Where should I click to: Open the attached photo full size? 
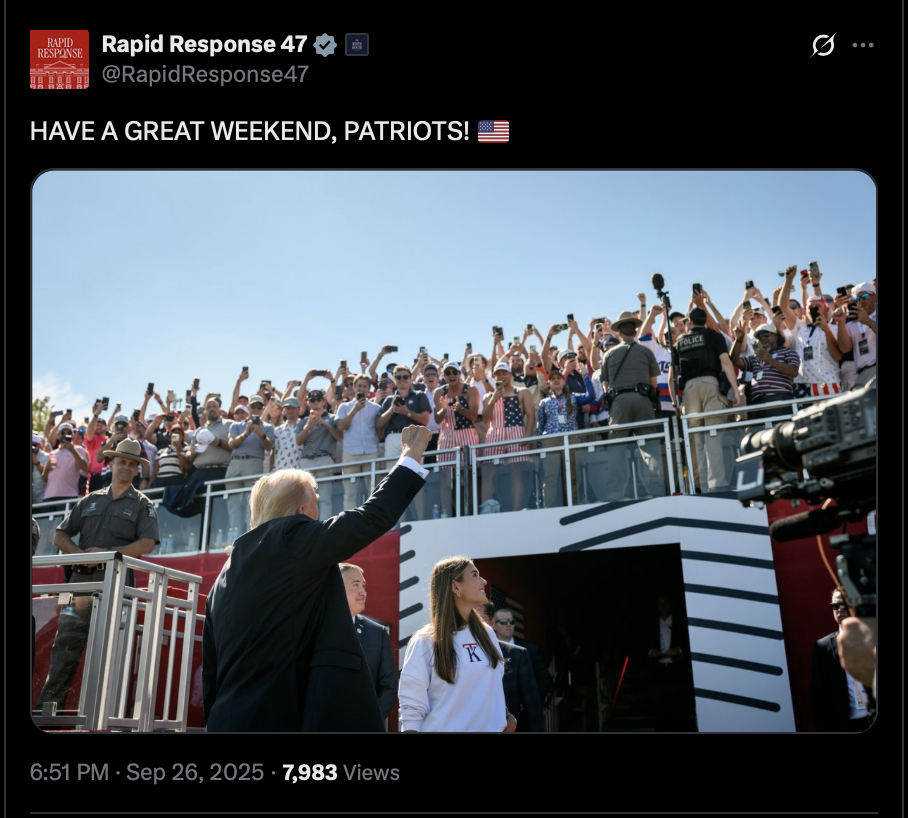coord(454,451)
